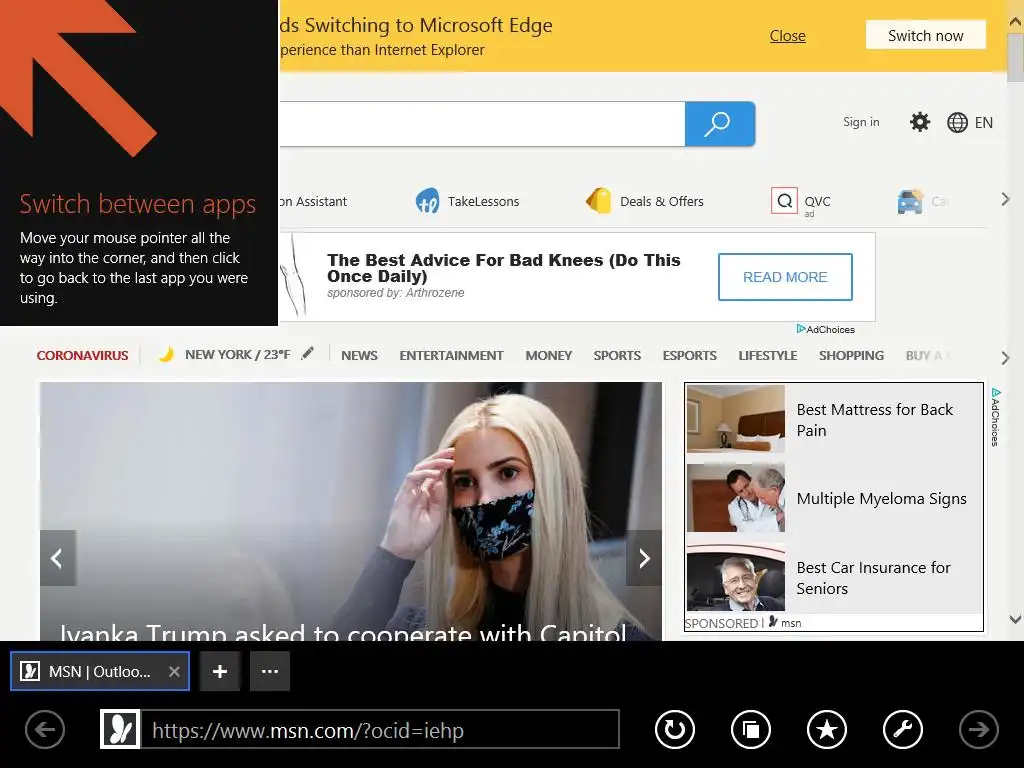Click the moon weather icon

[x=167, y=355]
